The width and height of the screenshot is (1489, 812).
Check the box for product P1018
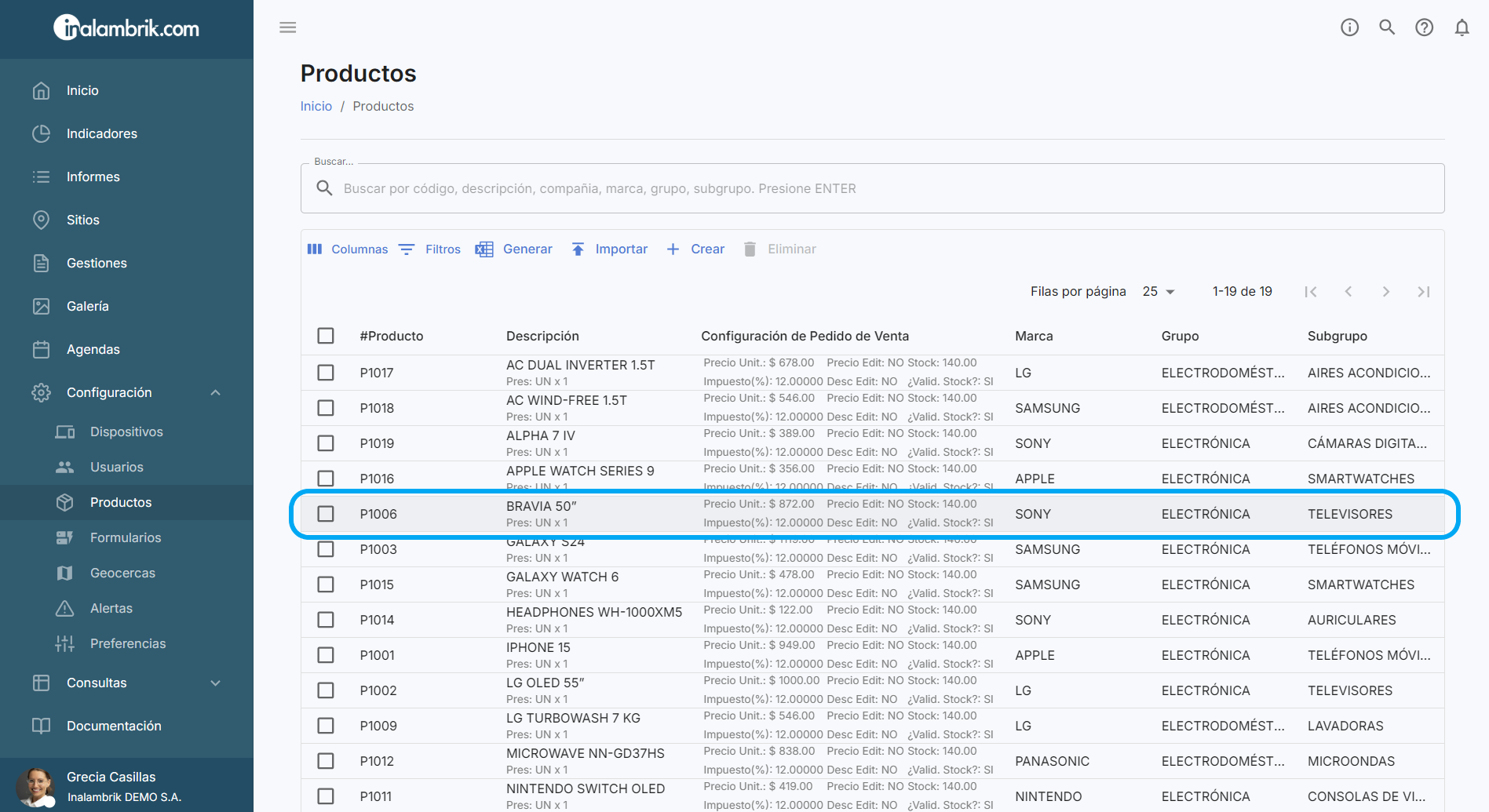[x=326, y=408]
